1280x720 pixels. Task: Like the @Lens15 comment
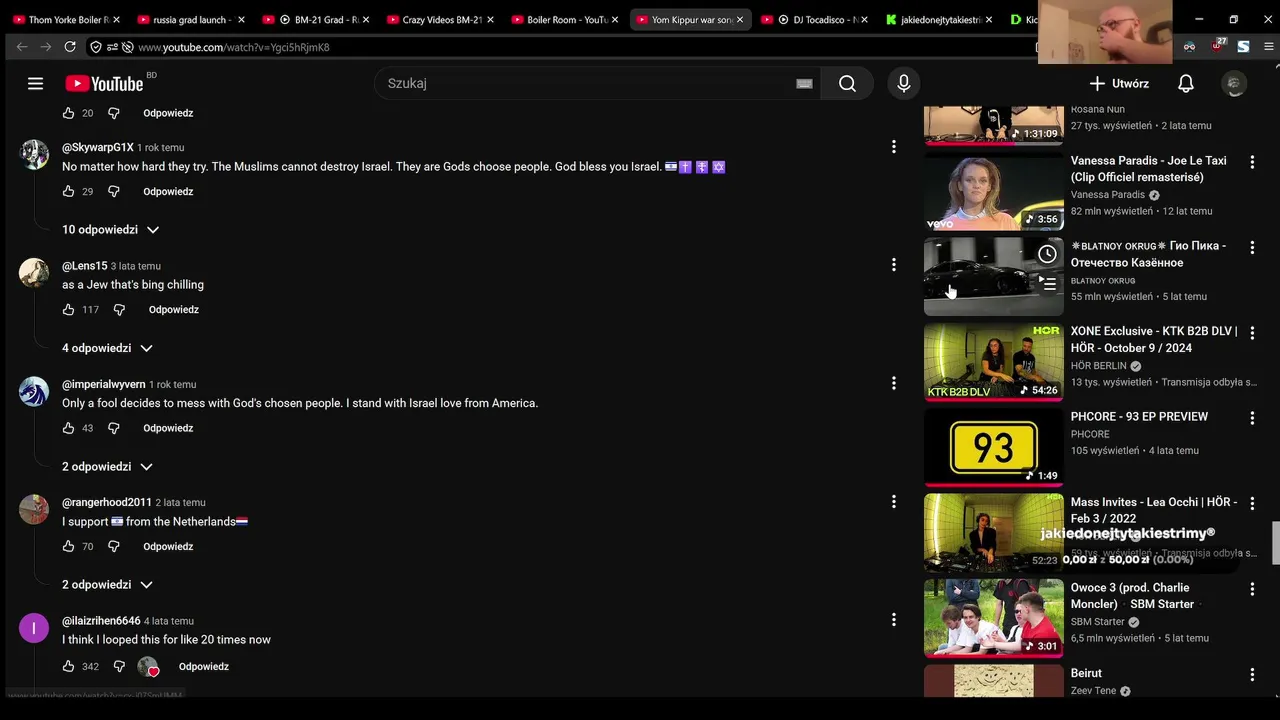69,310
